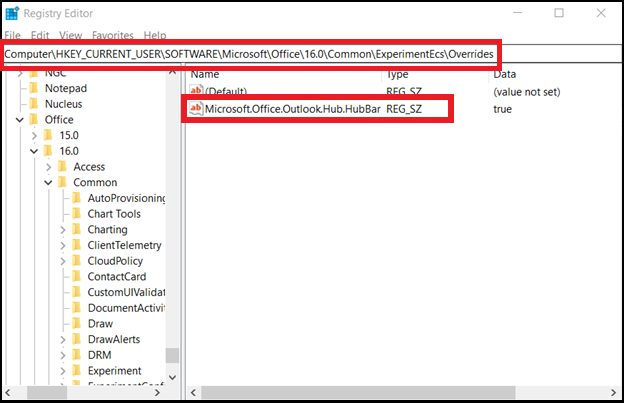The image size is (624, 403).
Task: Select the 16.0 key folder icon
Action: coord(48,151)
